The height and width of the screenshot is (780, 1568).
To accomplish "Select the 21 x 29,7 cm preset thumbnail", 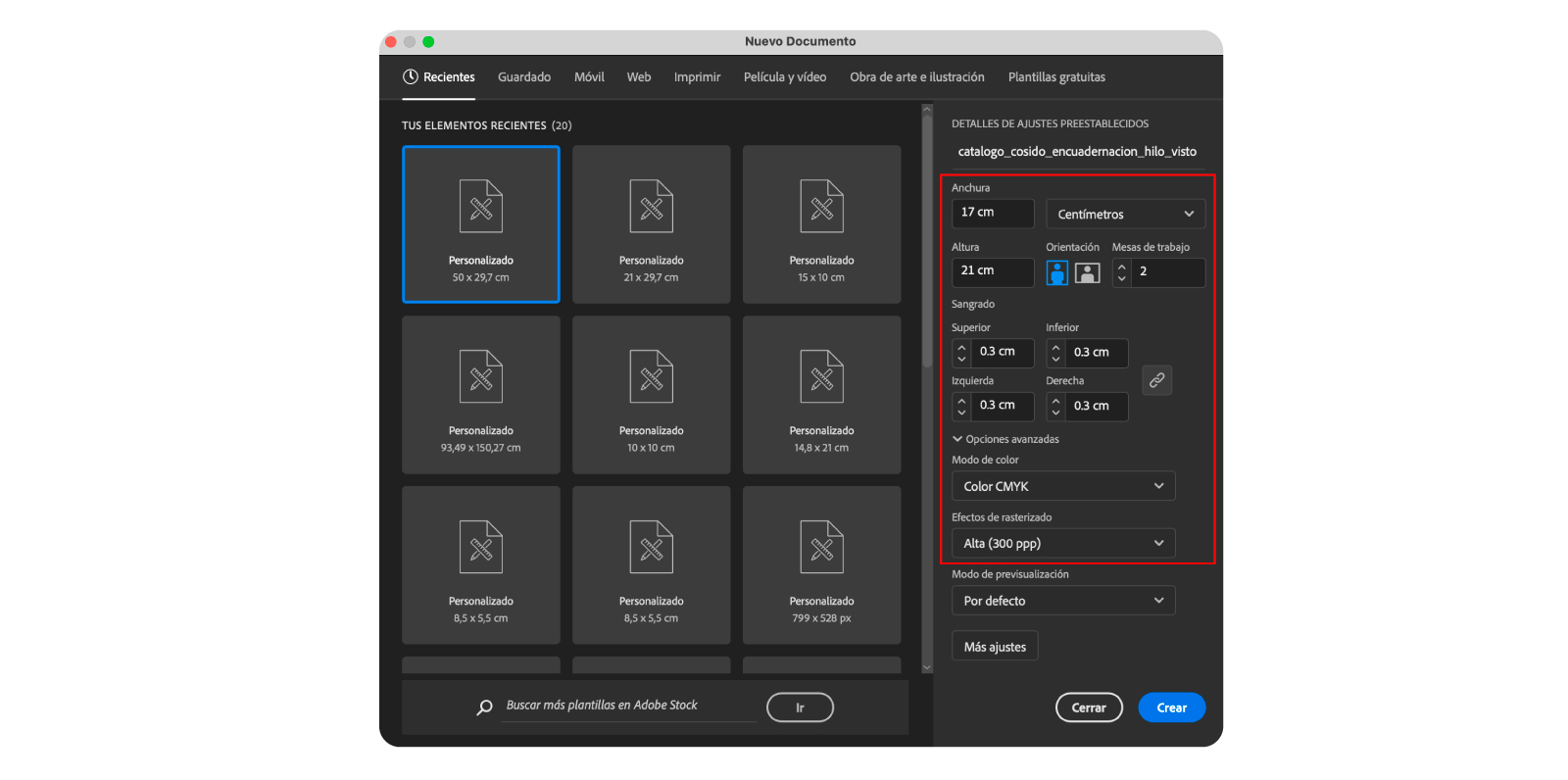I will tap(651, 224).
